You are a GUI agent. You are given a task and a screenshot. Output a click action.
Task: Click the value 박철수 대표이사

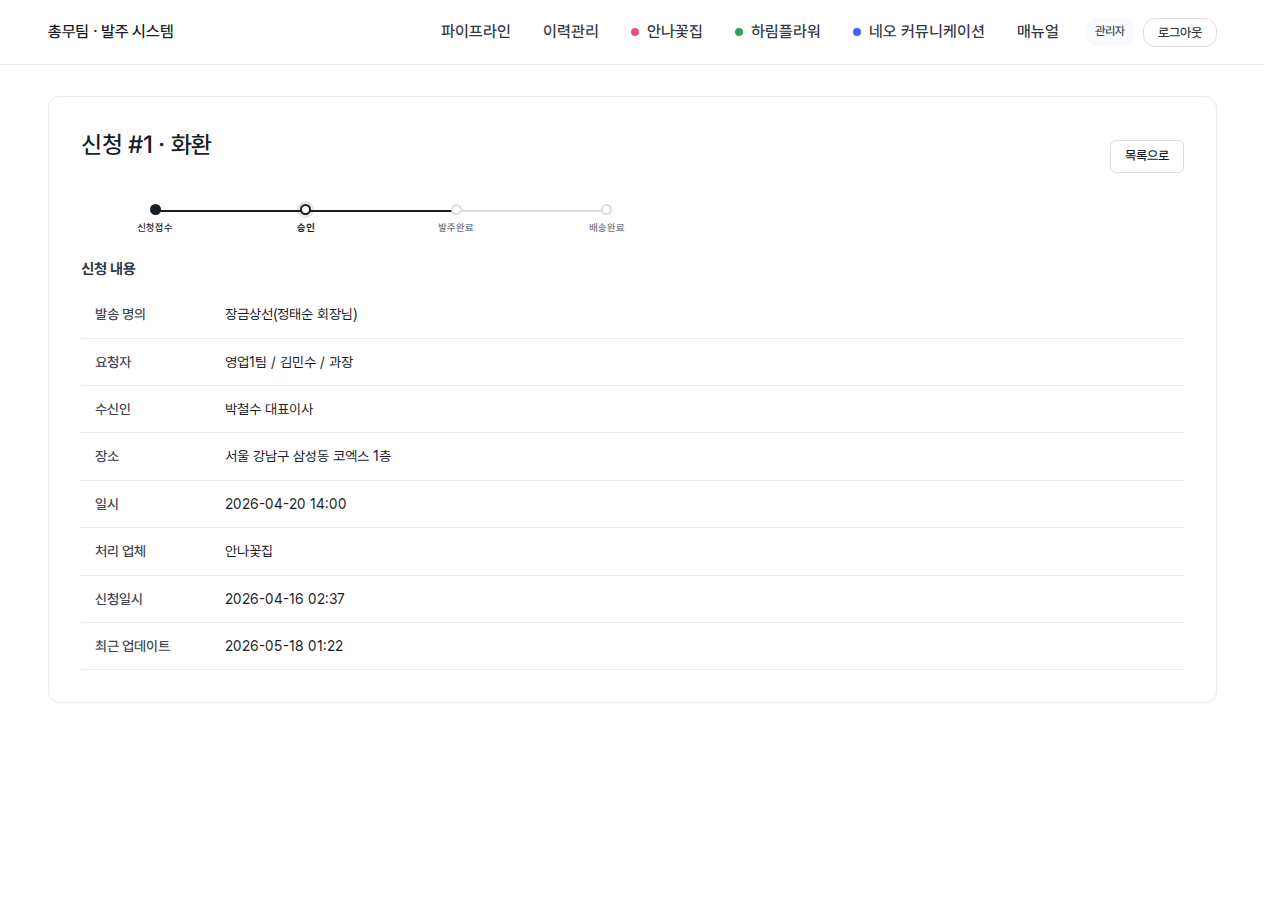click(x=269, y=409)
